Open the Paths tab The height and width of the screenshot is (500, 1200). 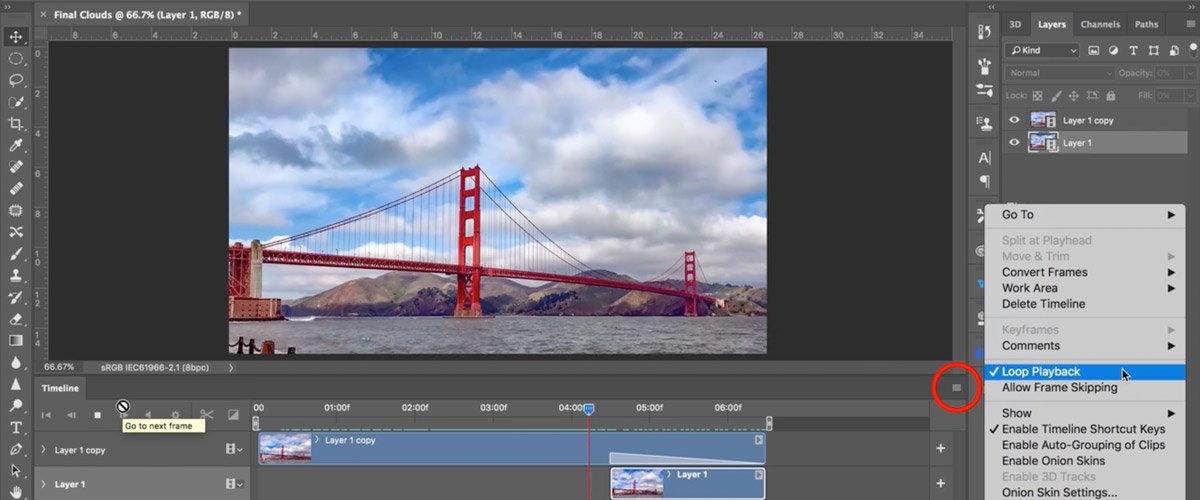coord(1146,24)
